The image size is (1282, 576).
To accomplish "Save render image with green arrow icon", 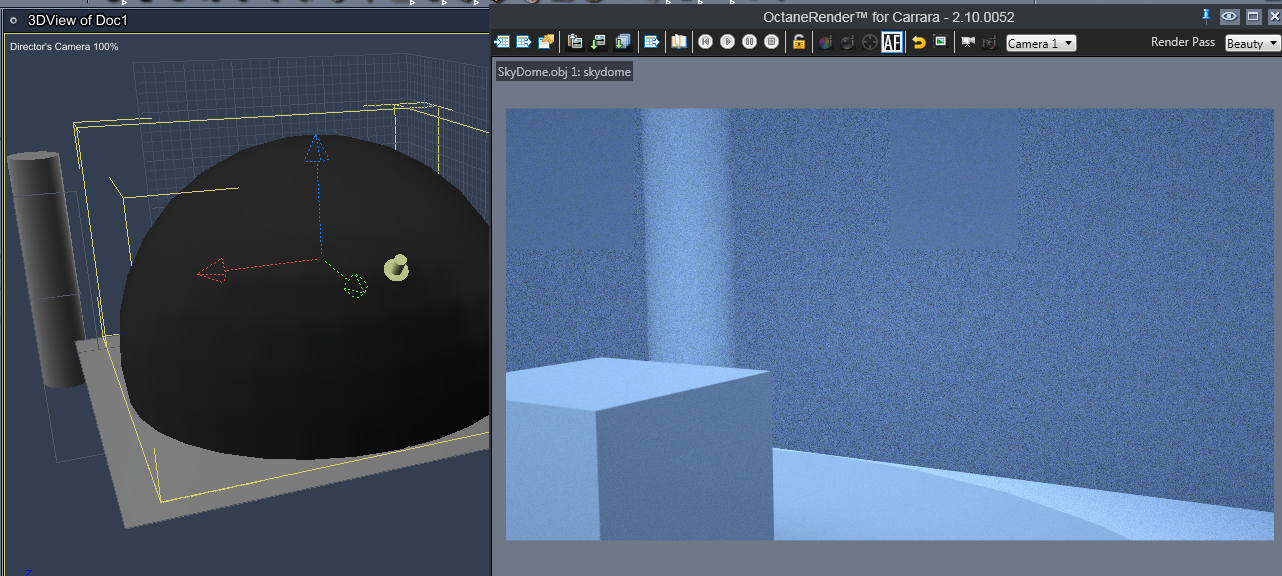I will 599,42.
